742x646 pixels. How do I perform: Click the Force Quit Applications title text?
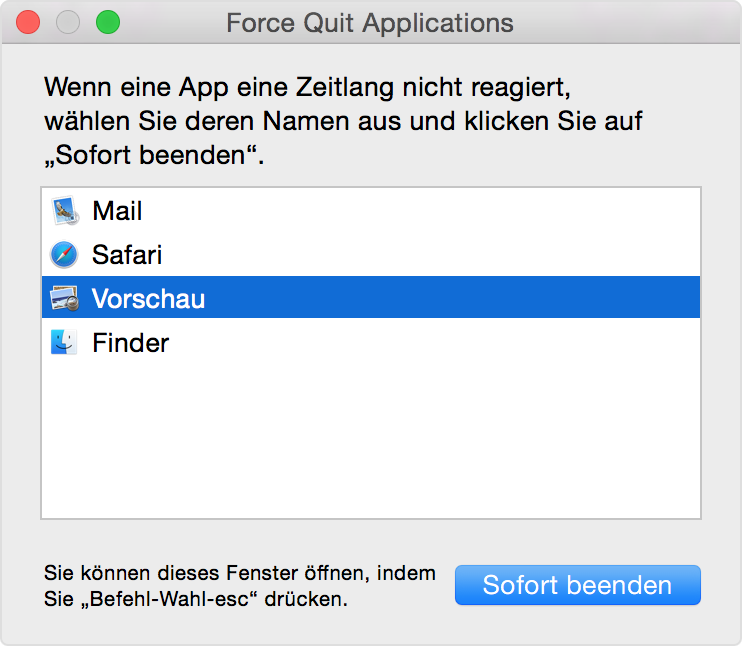point(370,23)
